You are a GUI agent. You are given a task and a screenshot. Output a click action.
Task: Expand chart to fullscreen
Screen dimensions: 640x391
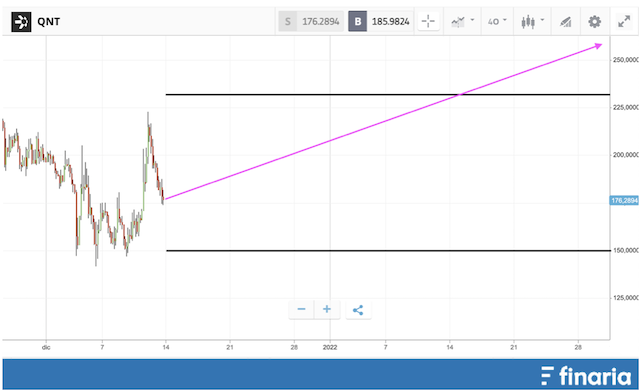624,21
